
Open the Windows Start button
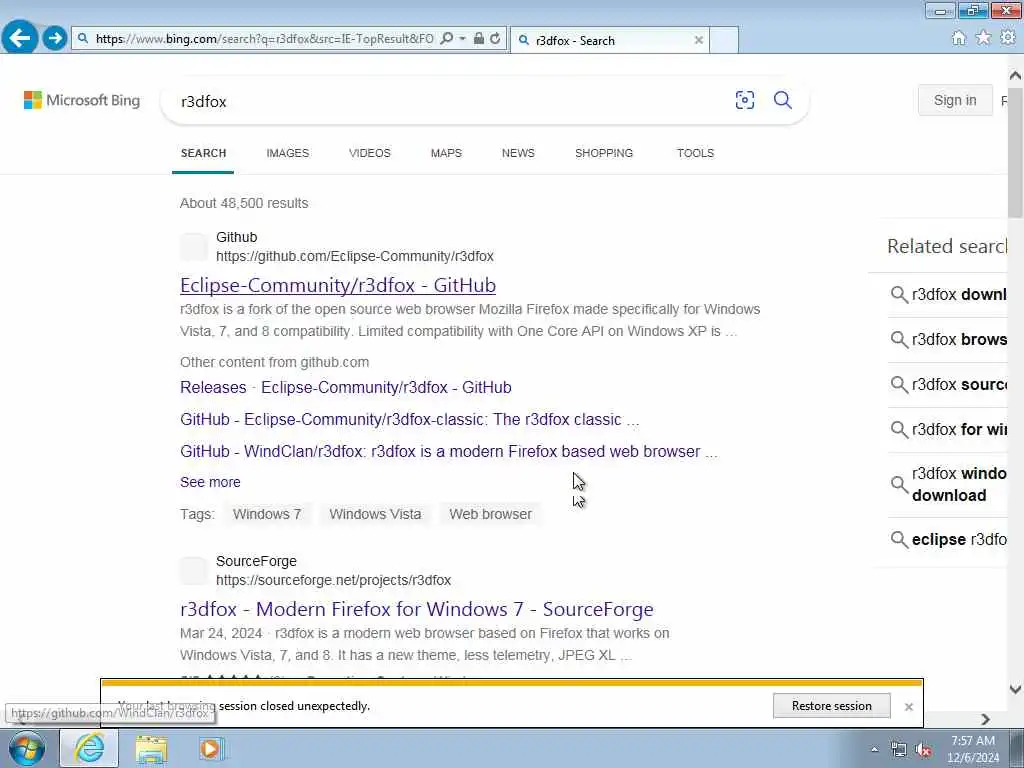click(27, 748)
